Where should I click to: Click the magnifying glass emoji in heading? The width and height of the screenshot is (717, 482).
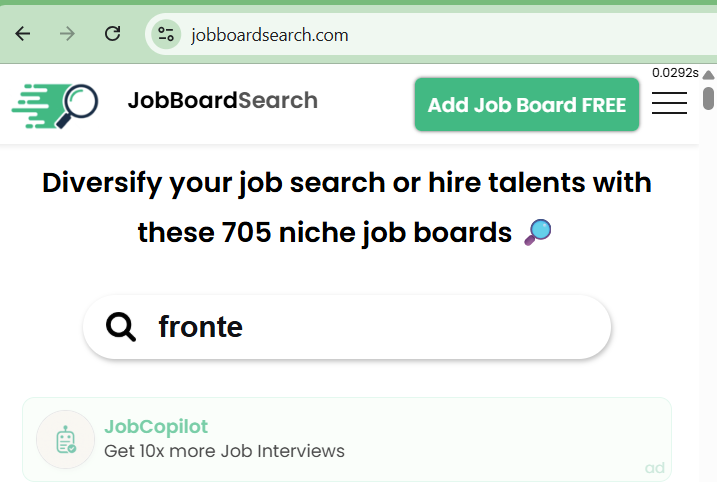click(x=538, y=232)
